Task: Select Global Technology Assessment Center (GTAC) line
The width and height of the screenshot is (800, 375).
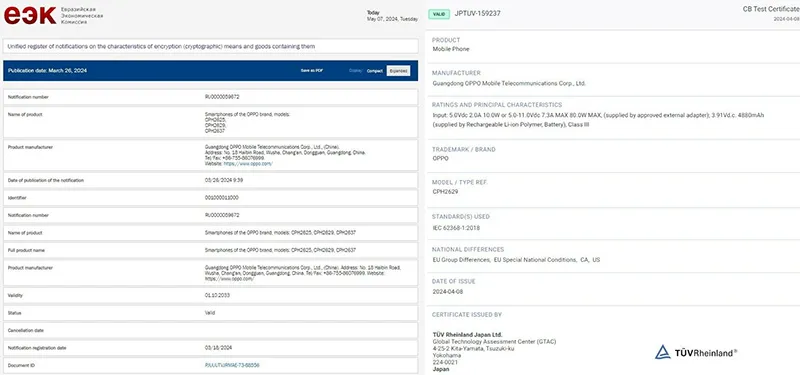Action: click(x=494, y=341)
